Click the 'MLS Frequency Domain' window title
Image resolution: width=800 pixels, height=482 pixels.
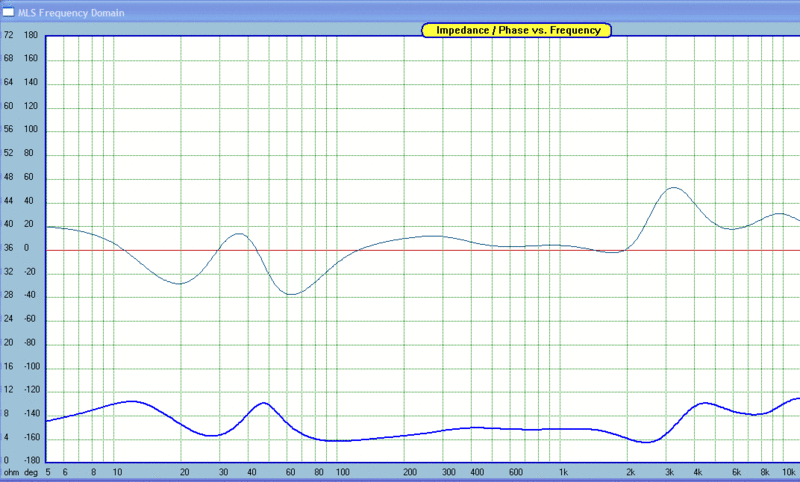click(71, 13)
